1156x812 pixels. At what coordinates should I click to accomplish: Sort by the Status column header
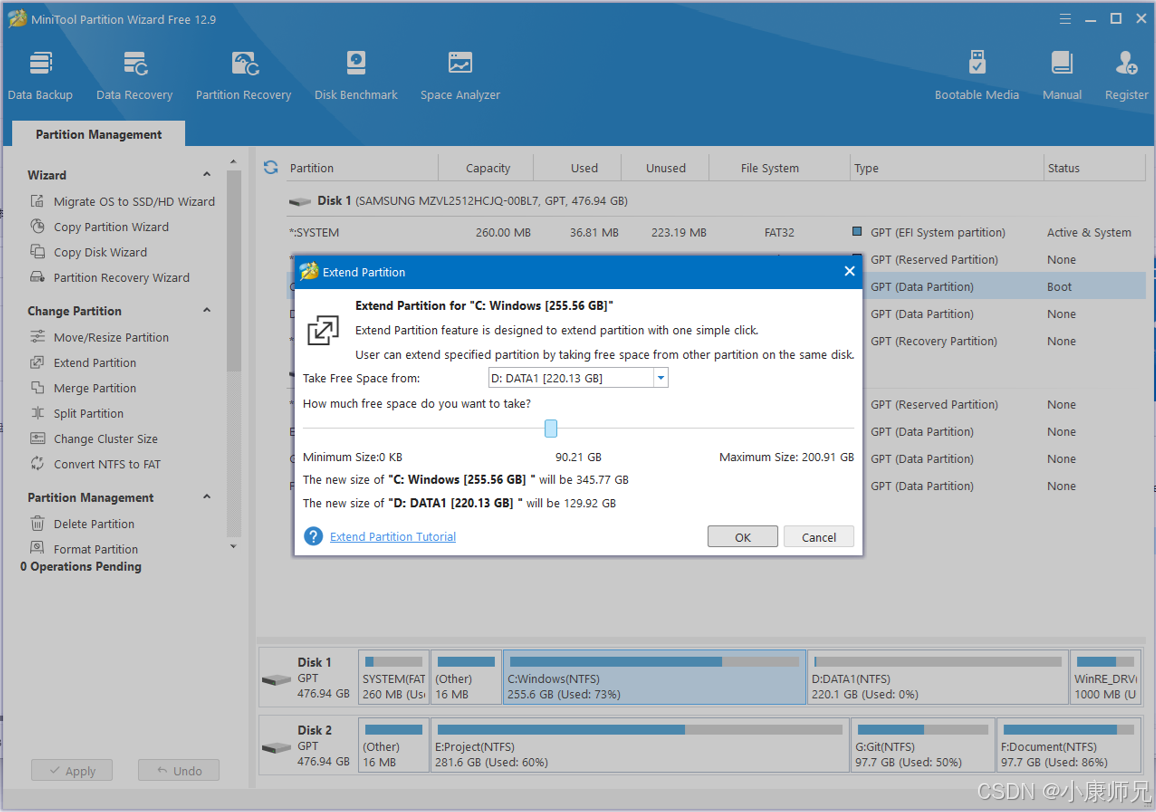[x=1094, y=168]
